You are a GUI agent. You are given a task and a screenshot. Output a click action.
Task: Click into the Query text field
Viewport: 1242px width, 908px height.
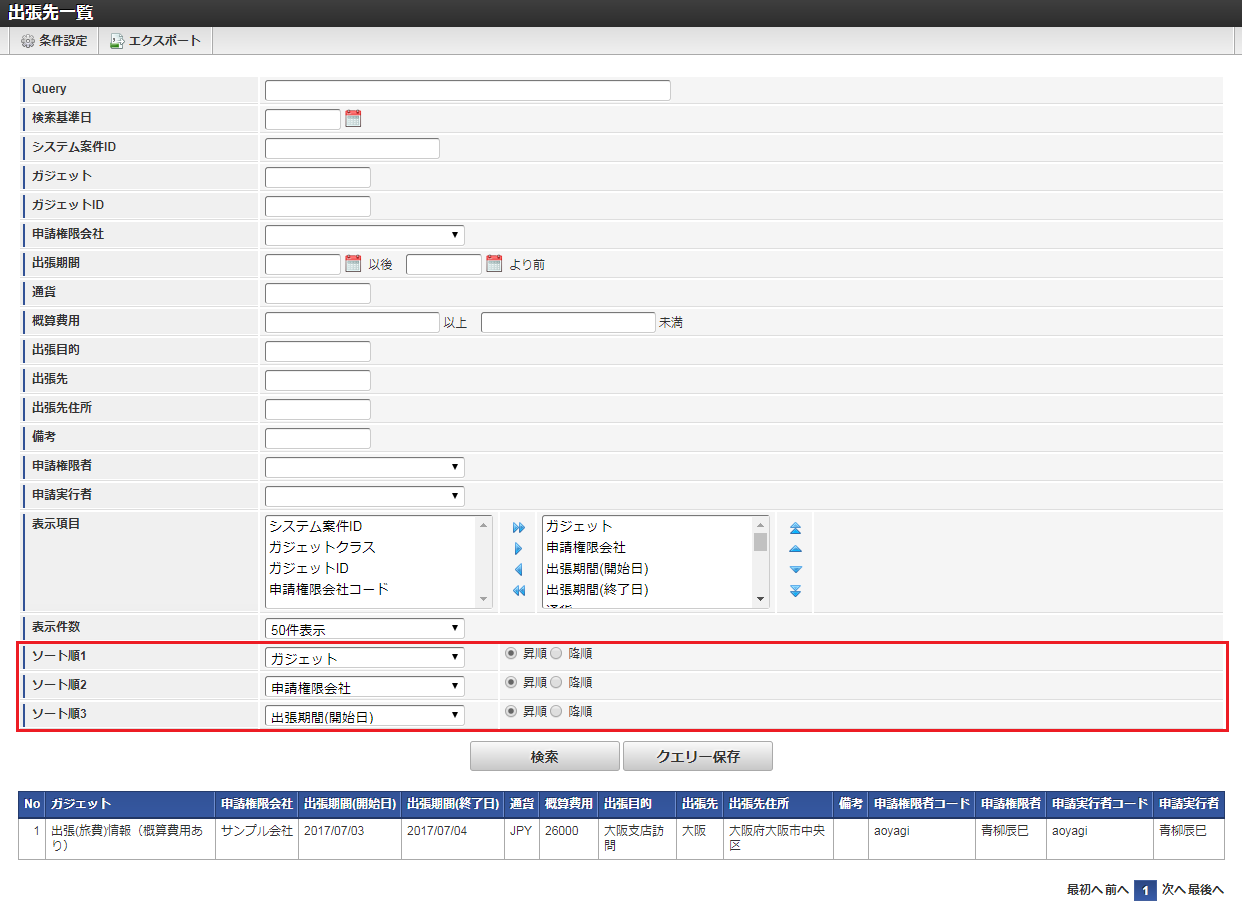tap(467, 91)
